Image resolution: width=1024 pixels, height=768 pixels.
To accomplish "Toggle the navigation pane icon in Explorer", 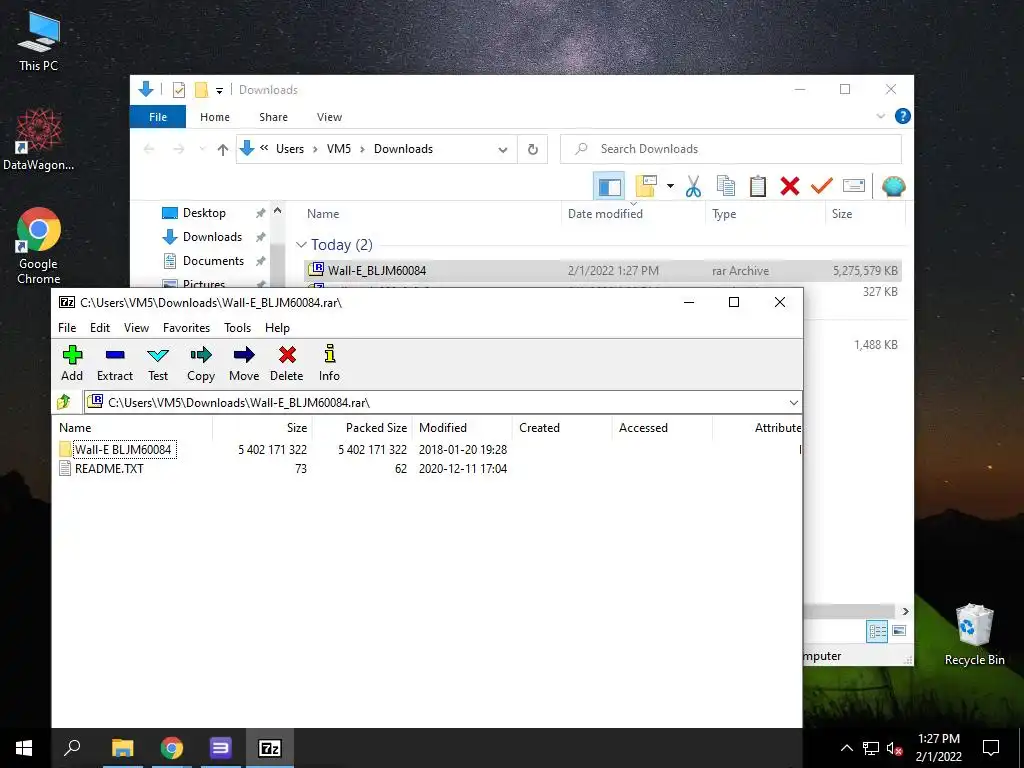I will click(609, 186).
